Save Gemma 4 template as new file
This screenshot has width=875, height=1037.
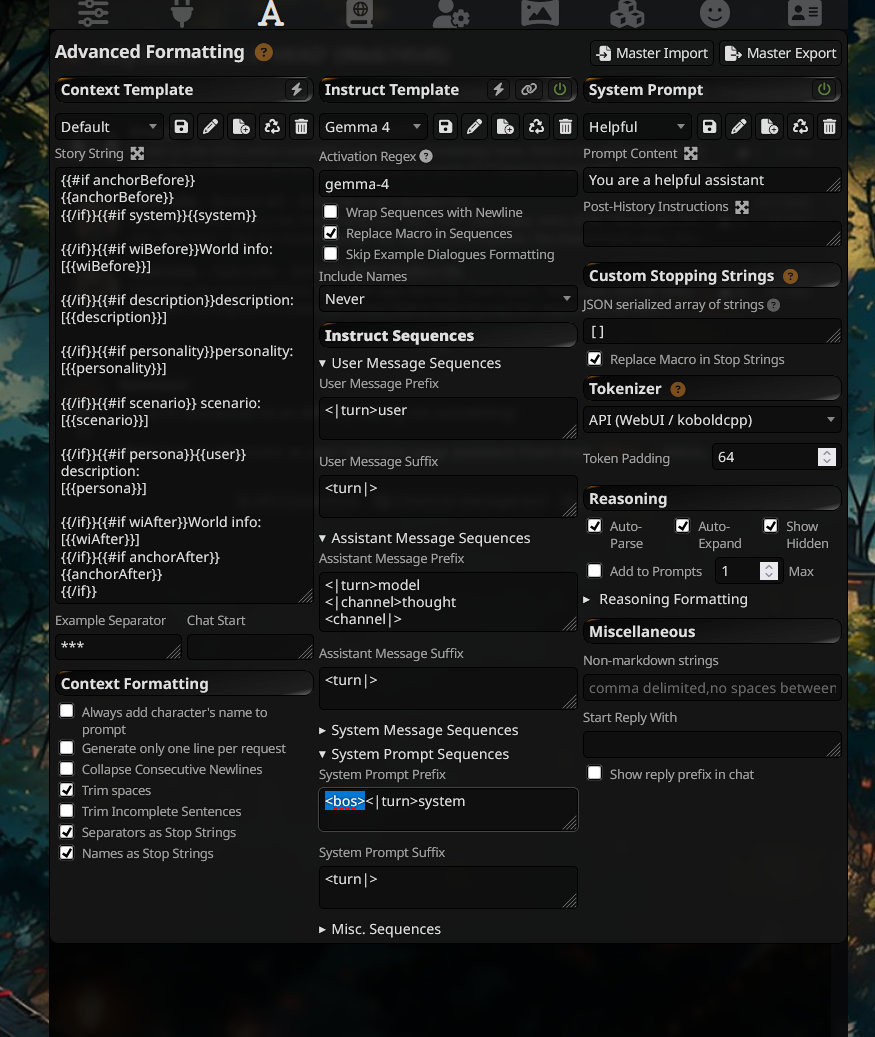point(505,126)
